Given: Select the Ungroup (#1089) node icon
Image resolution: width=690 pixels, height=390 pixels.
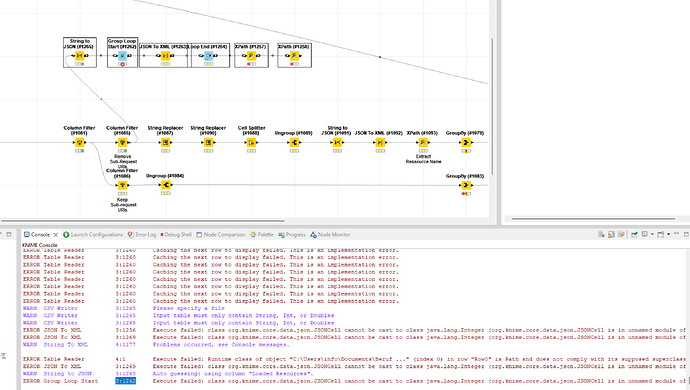Looking at the screenshot, I should (294, 143).
